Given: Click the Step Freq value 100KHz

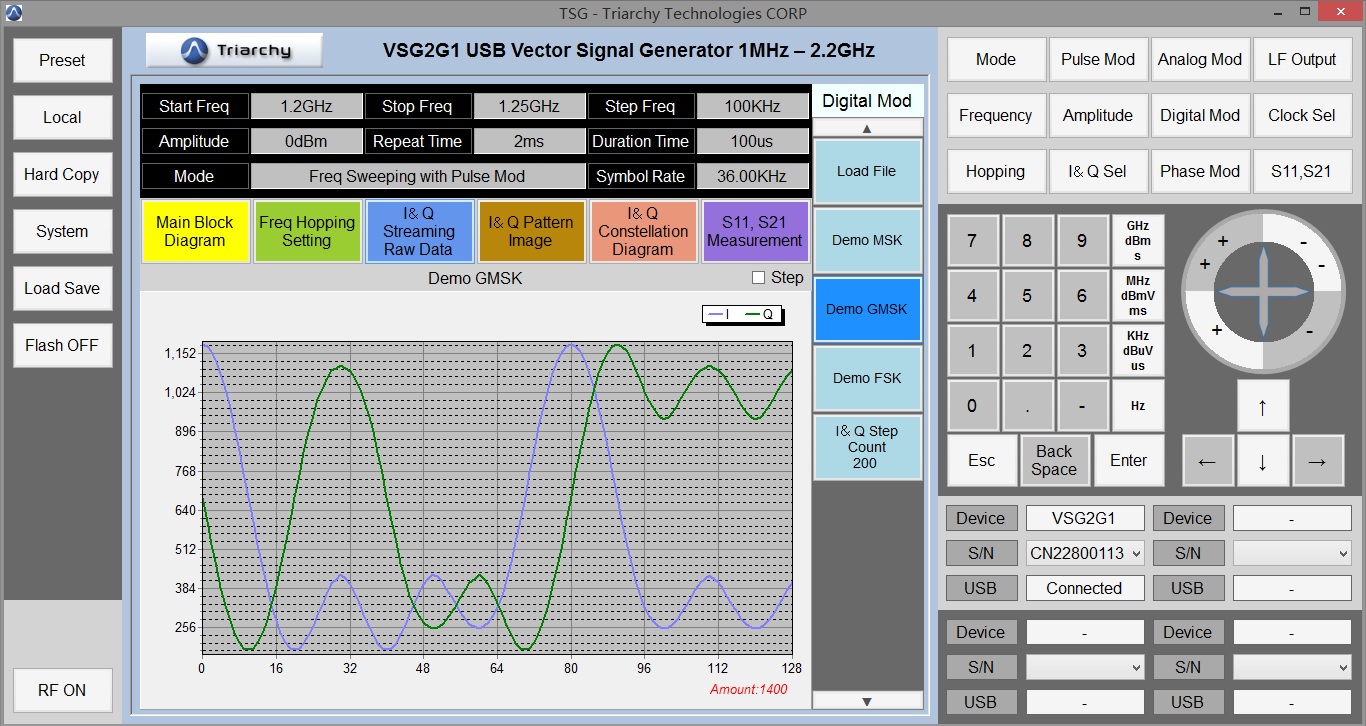Looking at the screenshot, I should [x=752, y=106].
